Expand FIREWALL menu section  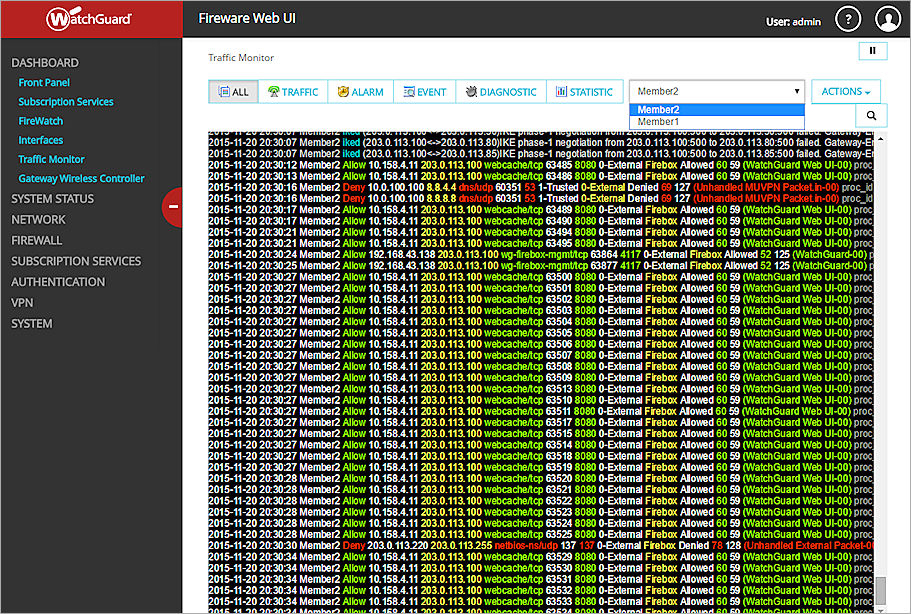(x=37, y=240)
